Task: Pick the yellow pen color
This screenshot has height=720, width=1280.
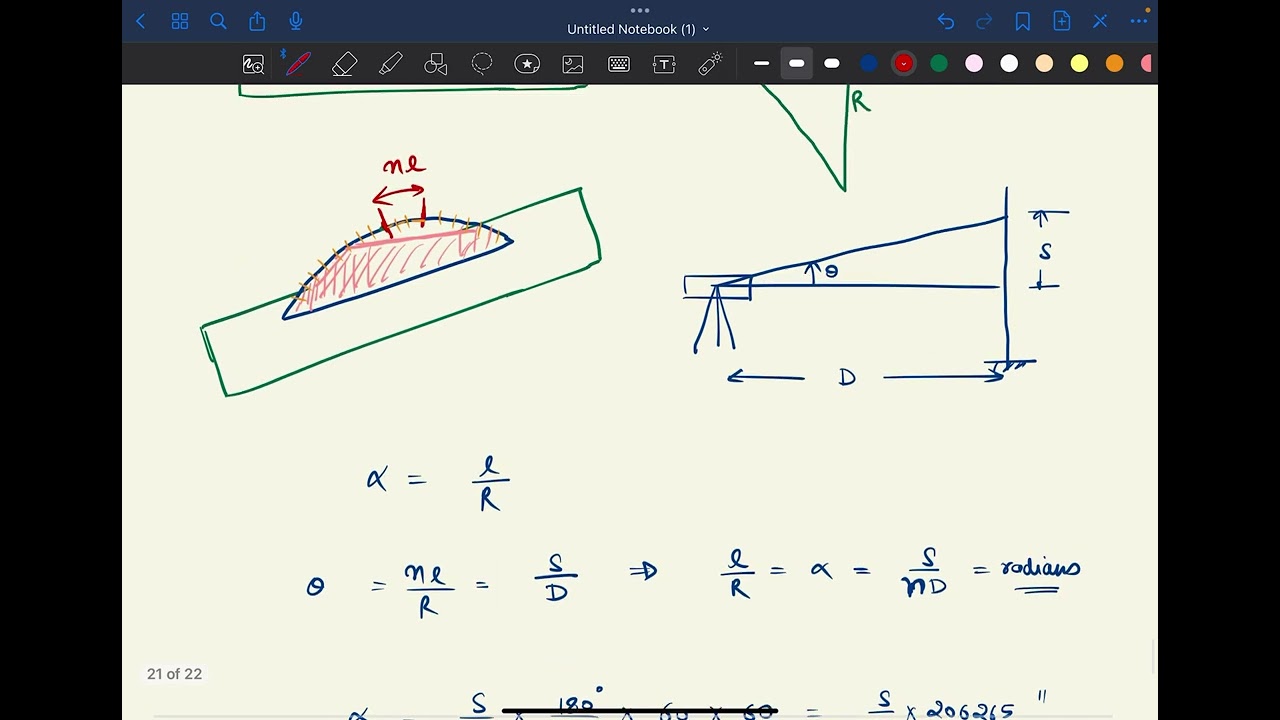Action: [x=1079, y=63]
